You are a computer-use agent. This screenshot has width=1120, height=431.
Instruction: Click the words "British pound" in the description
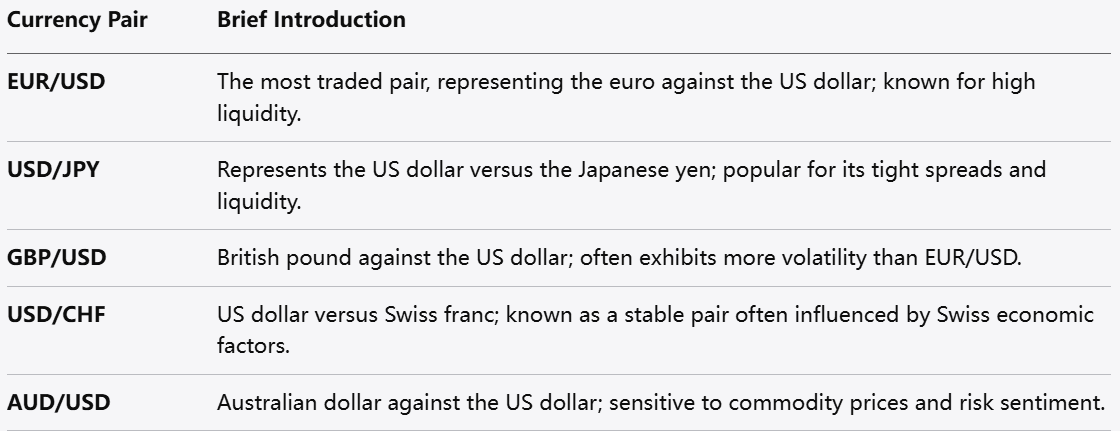(274, 258)
